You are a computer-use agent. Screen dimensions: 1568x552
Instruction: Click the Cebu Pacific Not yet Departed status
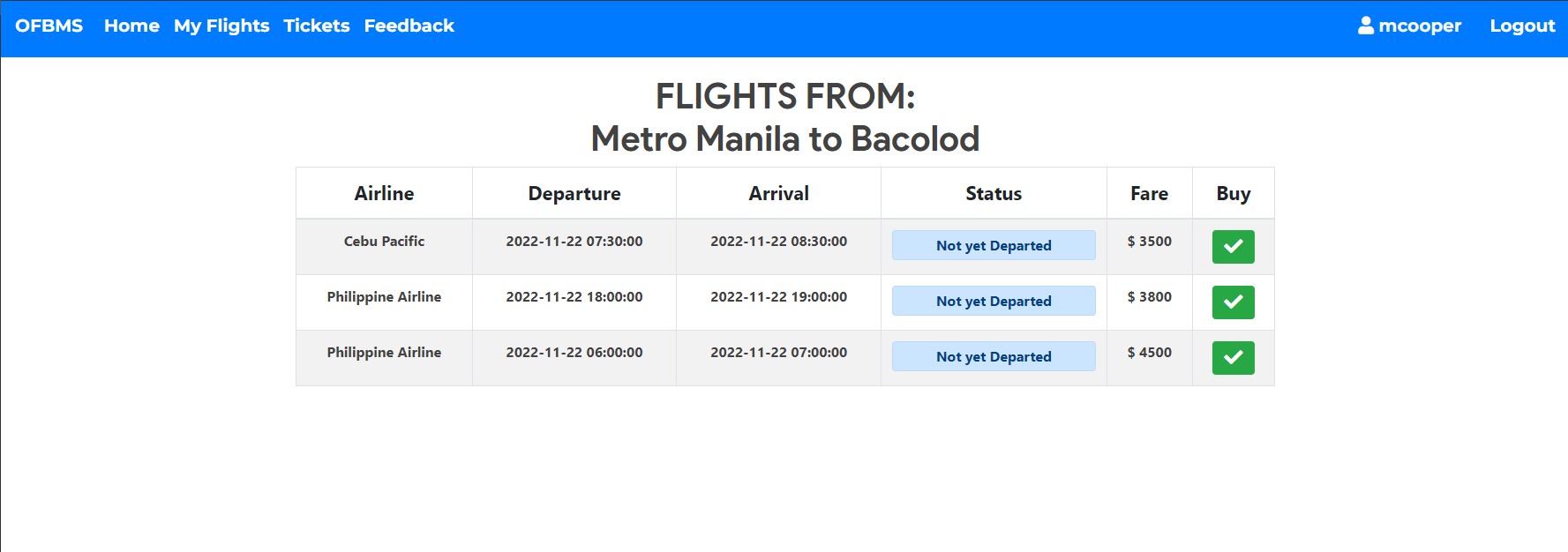click(x=994, y=245)
